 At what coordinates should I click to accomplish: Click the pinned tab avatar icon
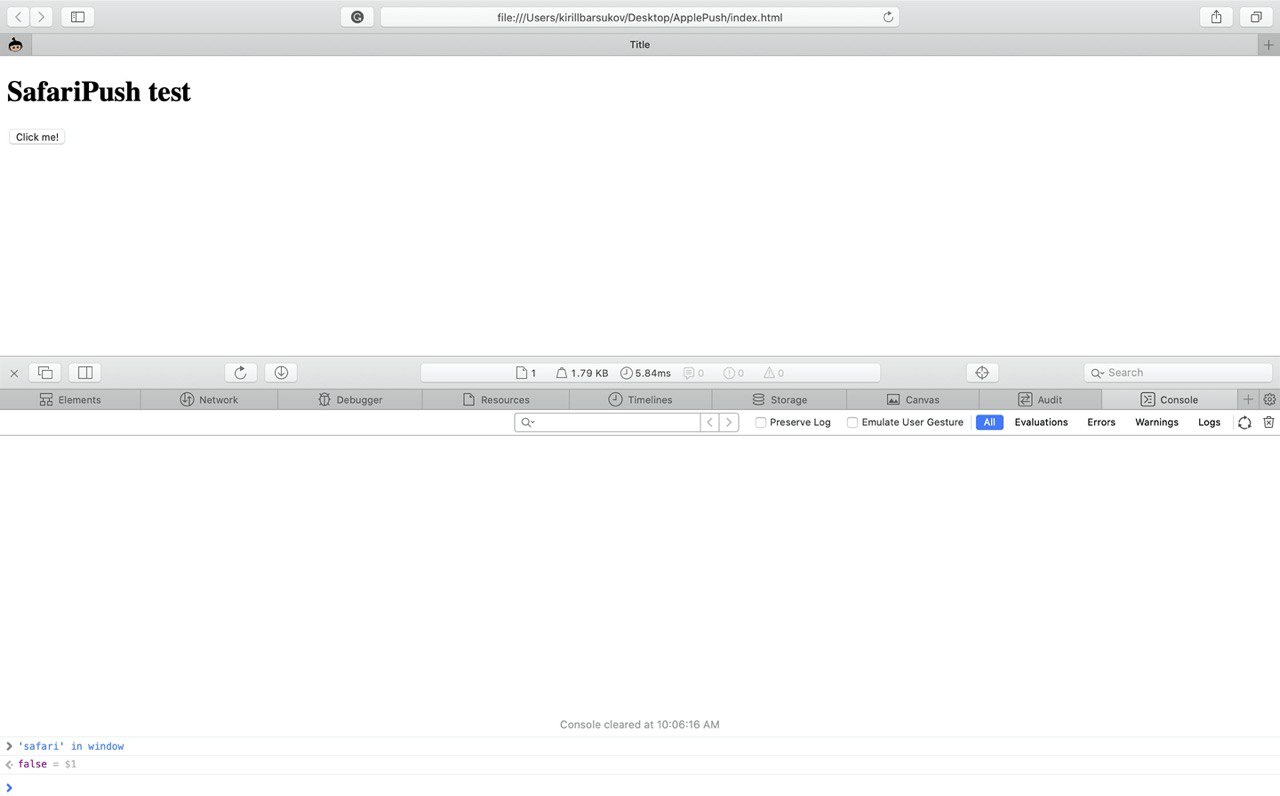pos(15,45)
